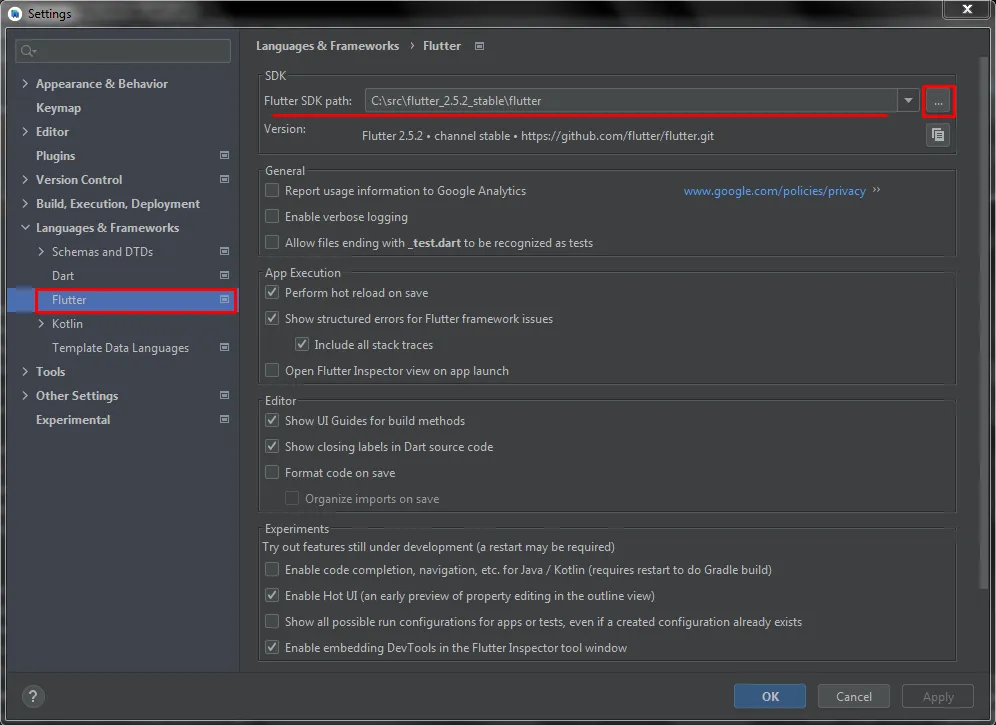This screenshot has width=996, height=725.
Task: Click the project-settings icon beside Plugins
Action: (224, 155)
